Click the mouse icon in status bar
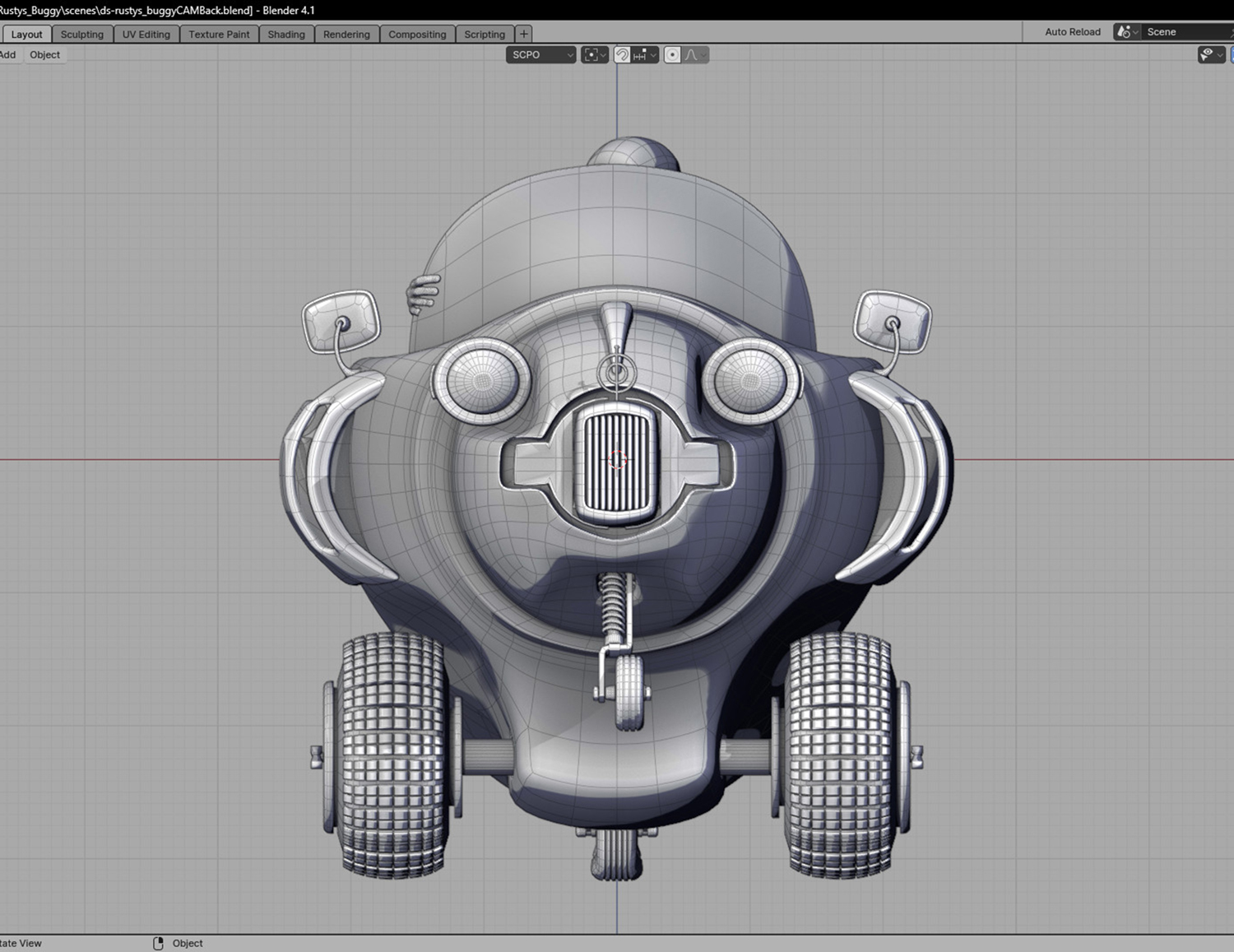 coord(159,943)
